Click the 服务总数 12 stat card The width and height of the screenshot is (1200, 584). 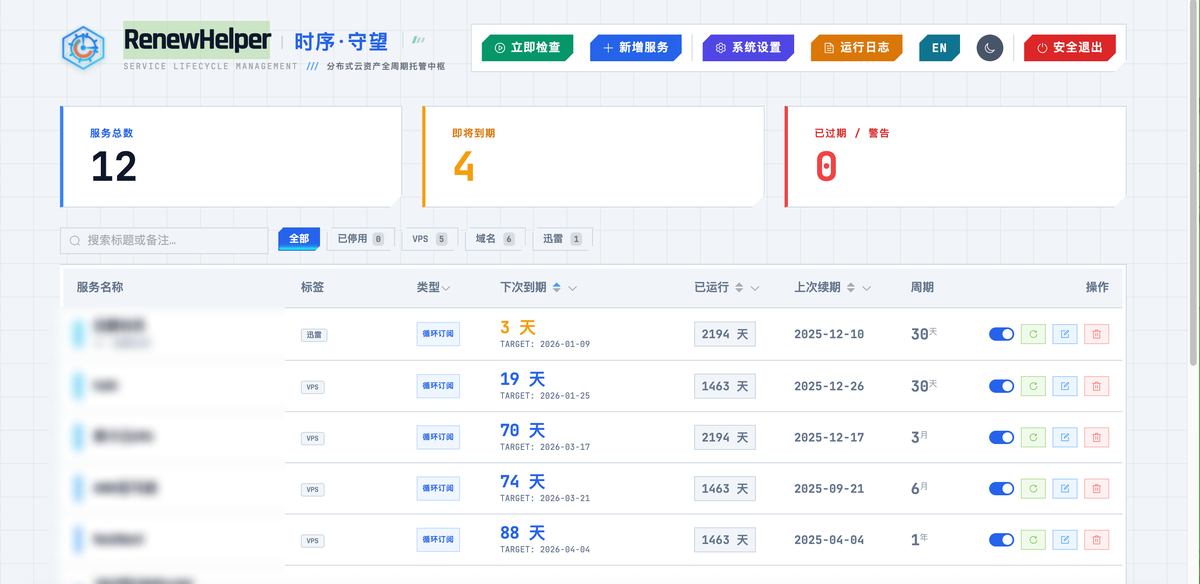231,157
